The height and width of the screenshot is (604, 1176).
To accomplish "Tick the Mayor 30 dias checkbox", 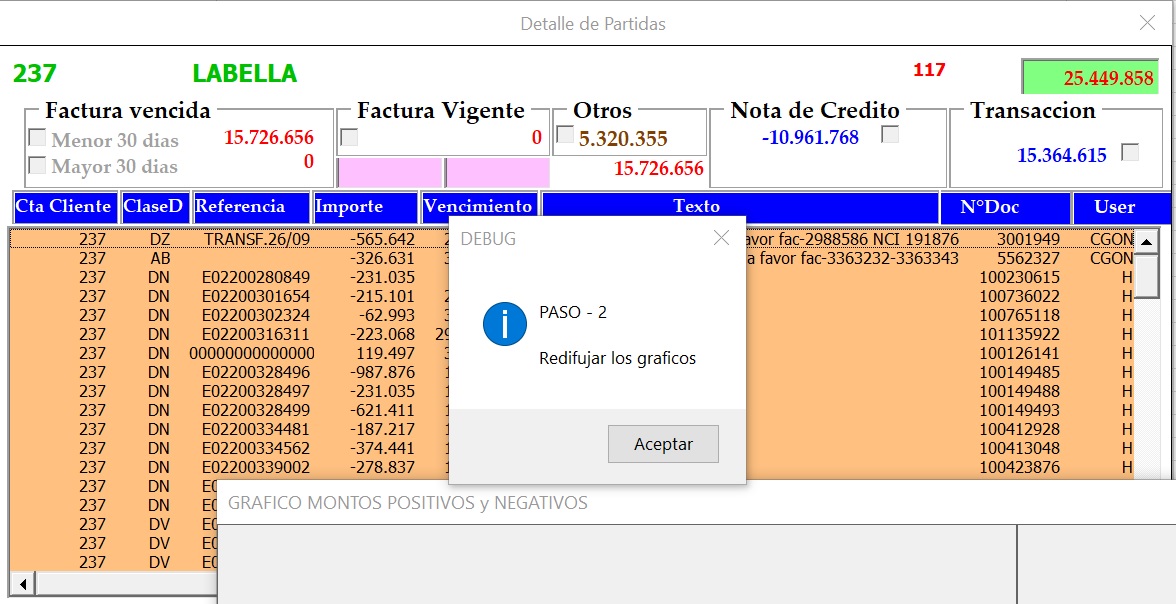I will tap(37, 164).
